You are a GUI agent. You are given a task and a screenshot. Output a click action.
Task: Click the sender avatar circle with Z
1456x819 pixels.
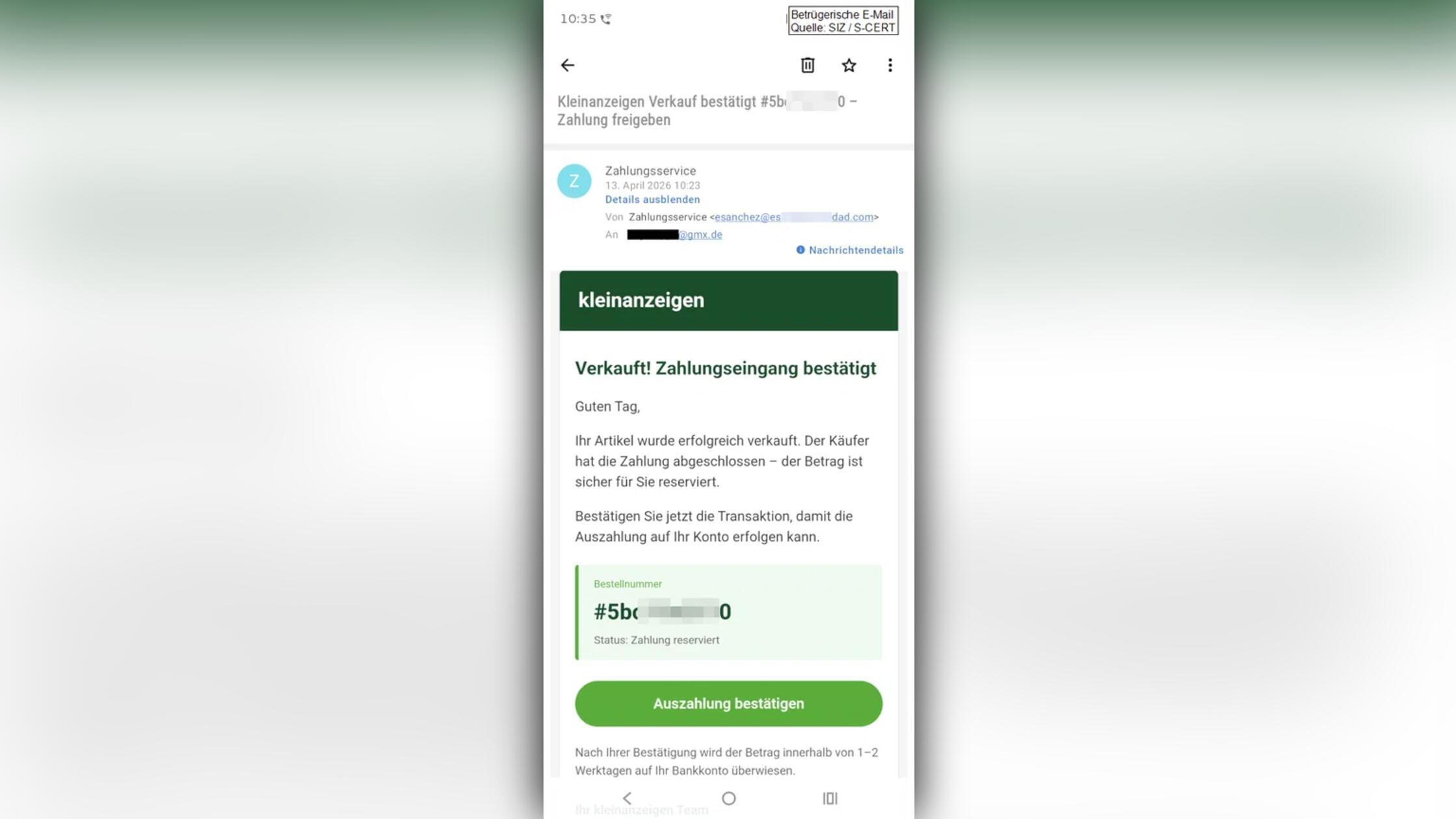574,181
